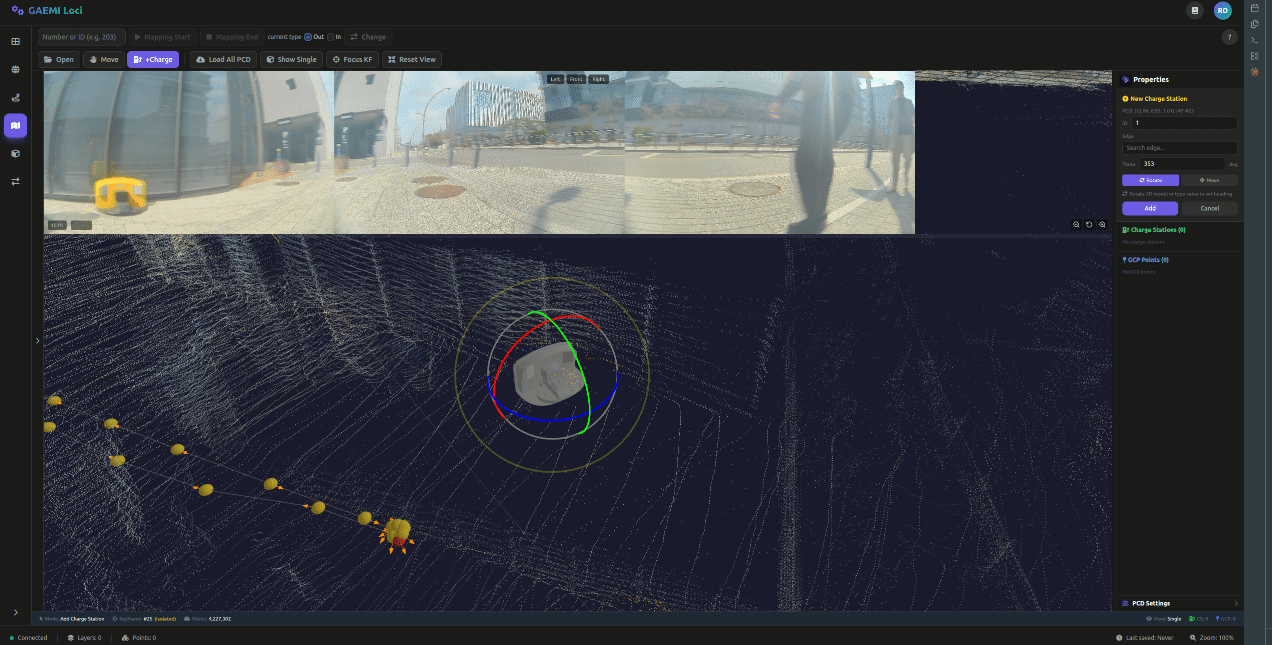Screen dimensions: 1272x645
Task: Click the swap arrows sidebar icon
Action: click(15, 181)
